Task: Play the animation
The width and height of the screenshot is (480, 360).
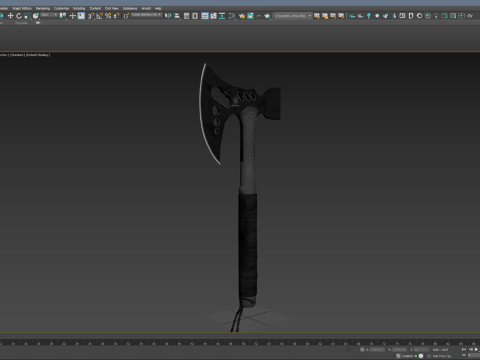Action: click(x=477, y=349)
